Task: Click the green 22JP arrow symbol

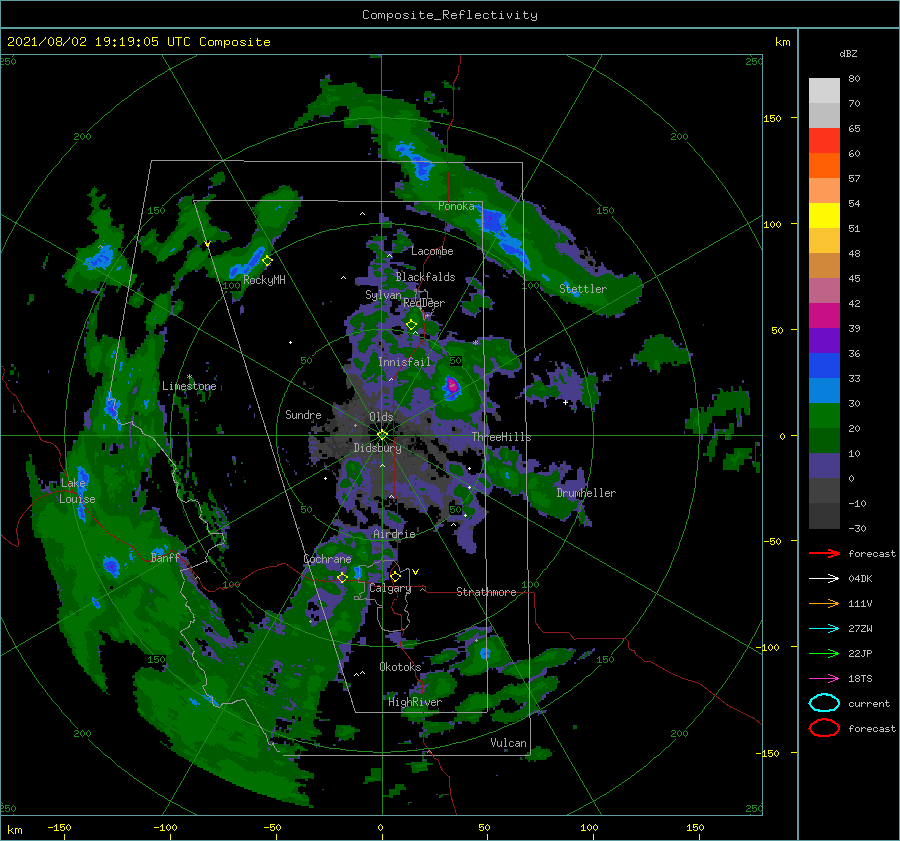Action: point(824,653)
